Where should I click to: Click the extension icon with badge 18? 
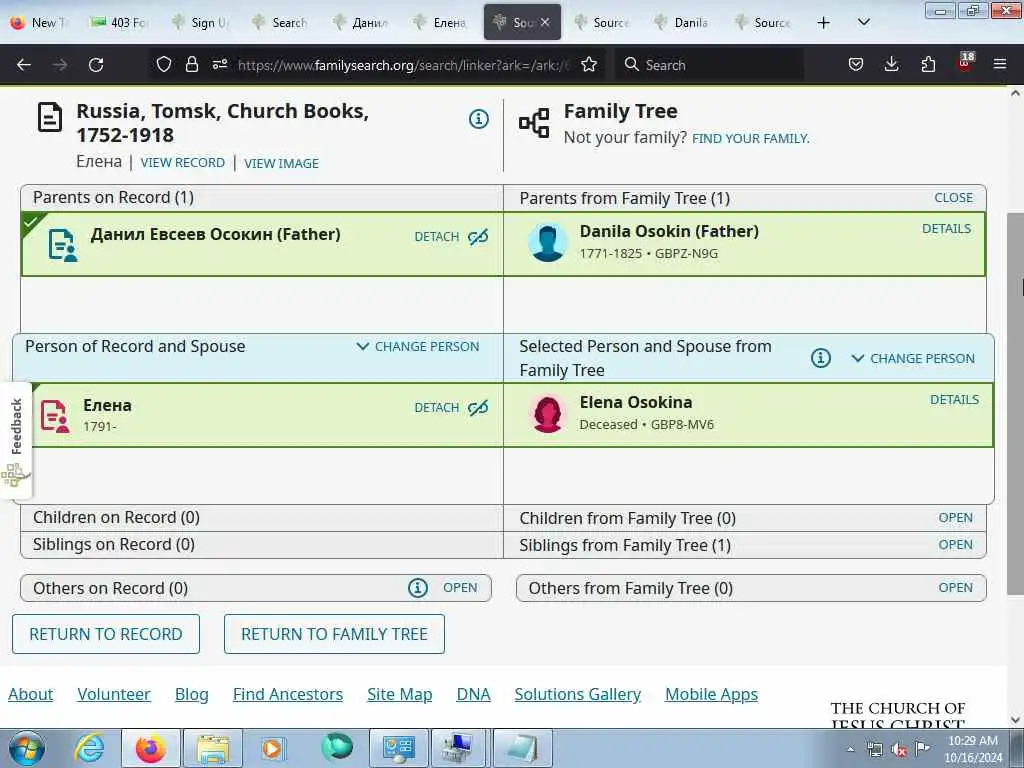965,63
